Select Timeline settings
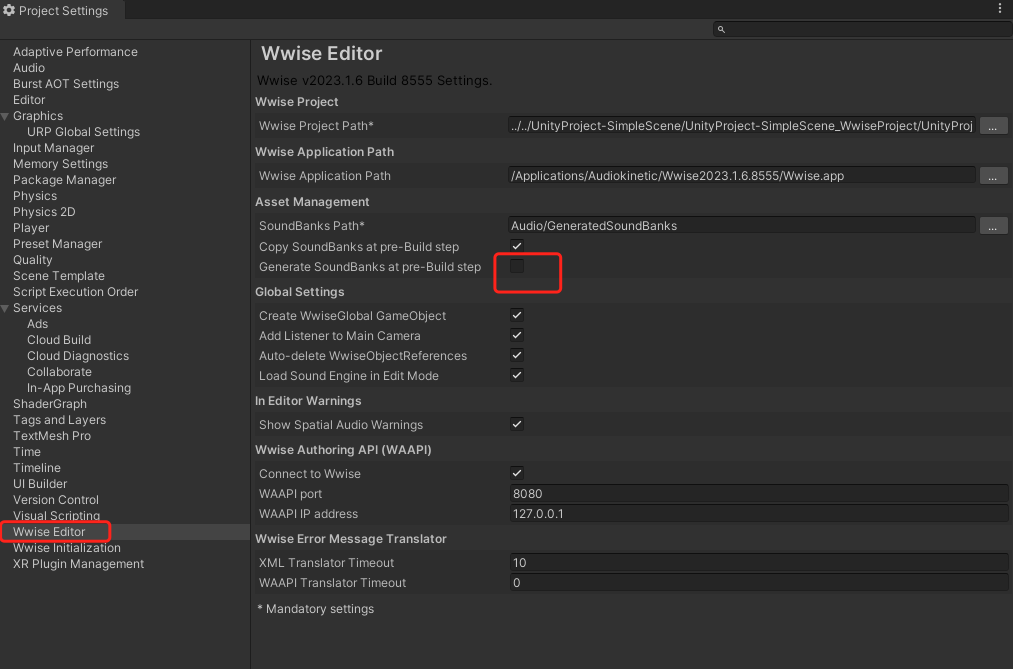 pyautogui.click(x=37, y=468)
